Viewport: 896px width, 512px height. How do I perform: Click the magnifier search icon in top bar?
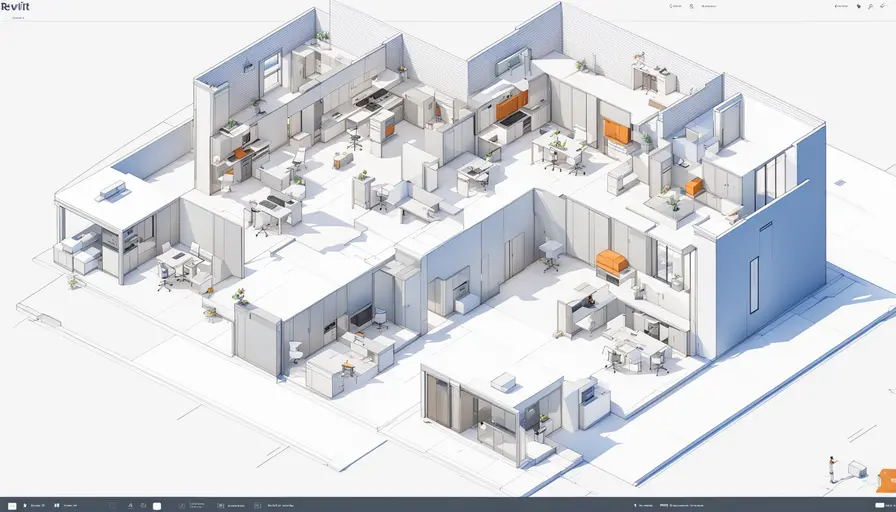click(x=871, y=6)
